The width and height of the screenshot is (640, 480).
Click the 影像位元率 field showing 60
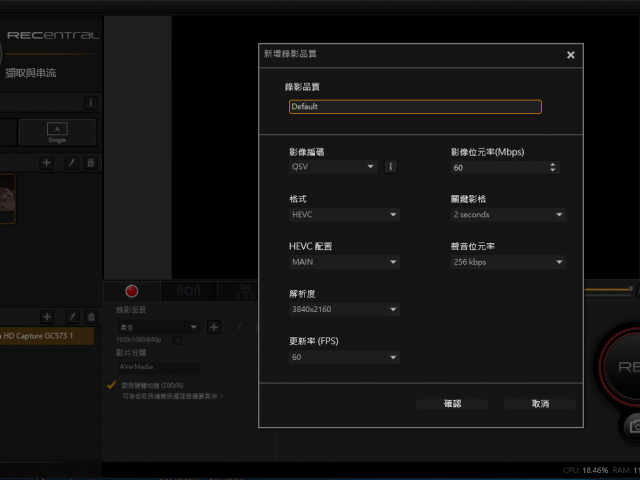point(505,167)
